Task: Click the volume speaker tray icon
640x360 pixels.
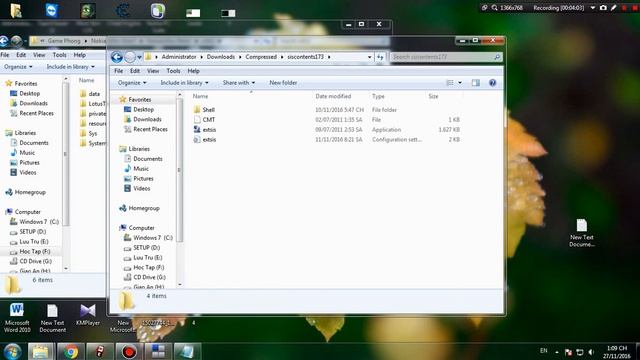Action: 591,352
